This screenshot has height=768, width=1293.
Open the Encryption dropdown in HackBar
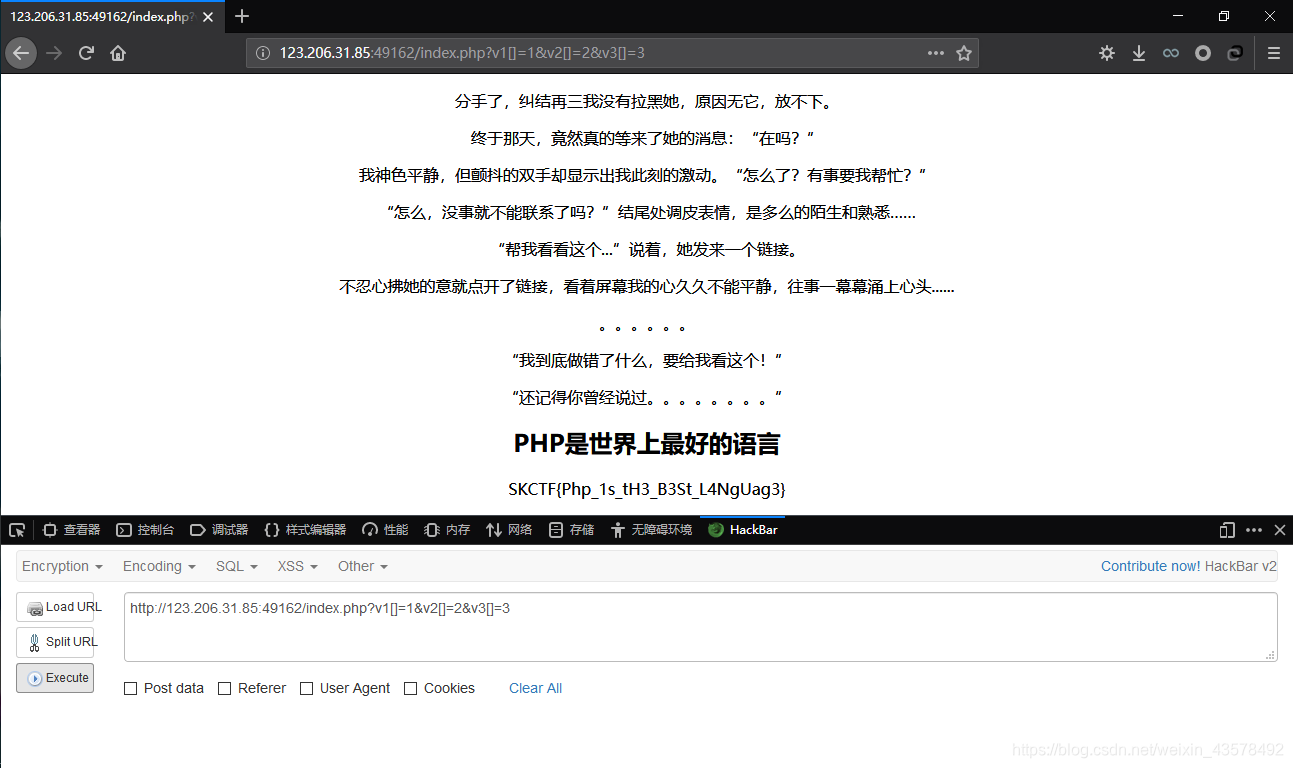point(62,566)
